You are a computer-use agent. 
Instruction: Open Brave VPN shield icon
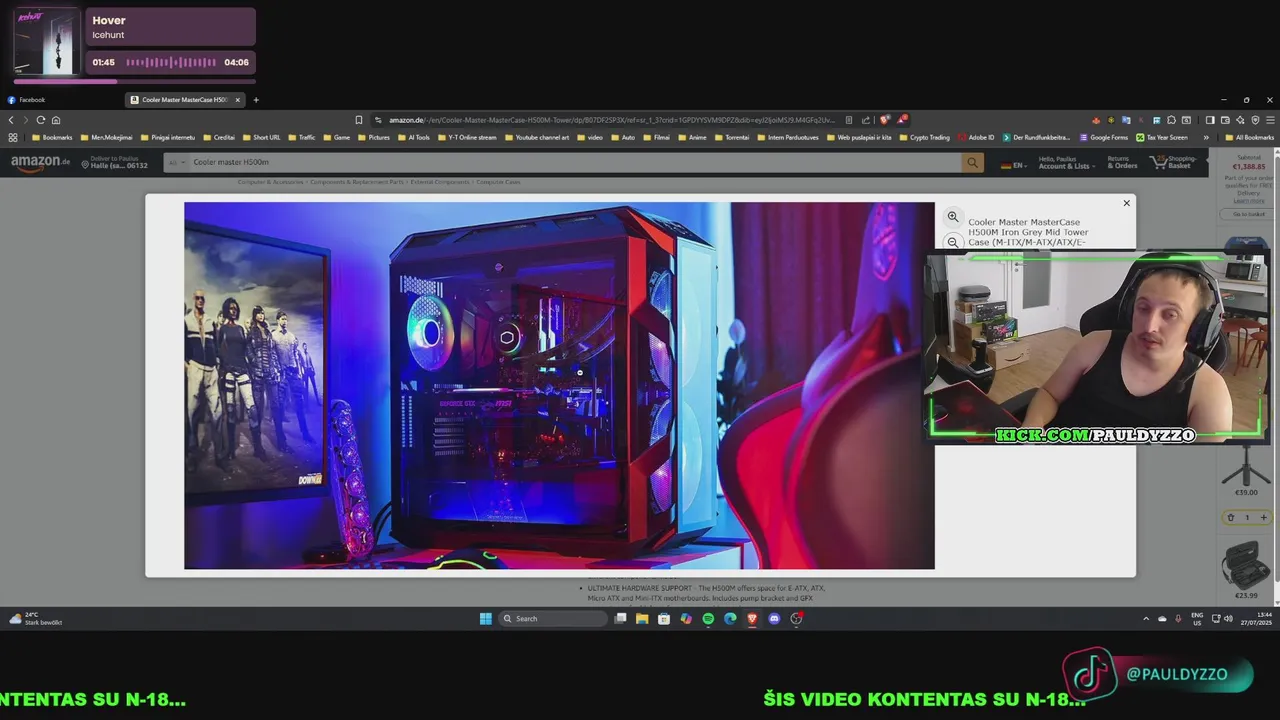(x=1256, y=120)
